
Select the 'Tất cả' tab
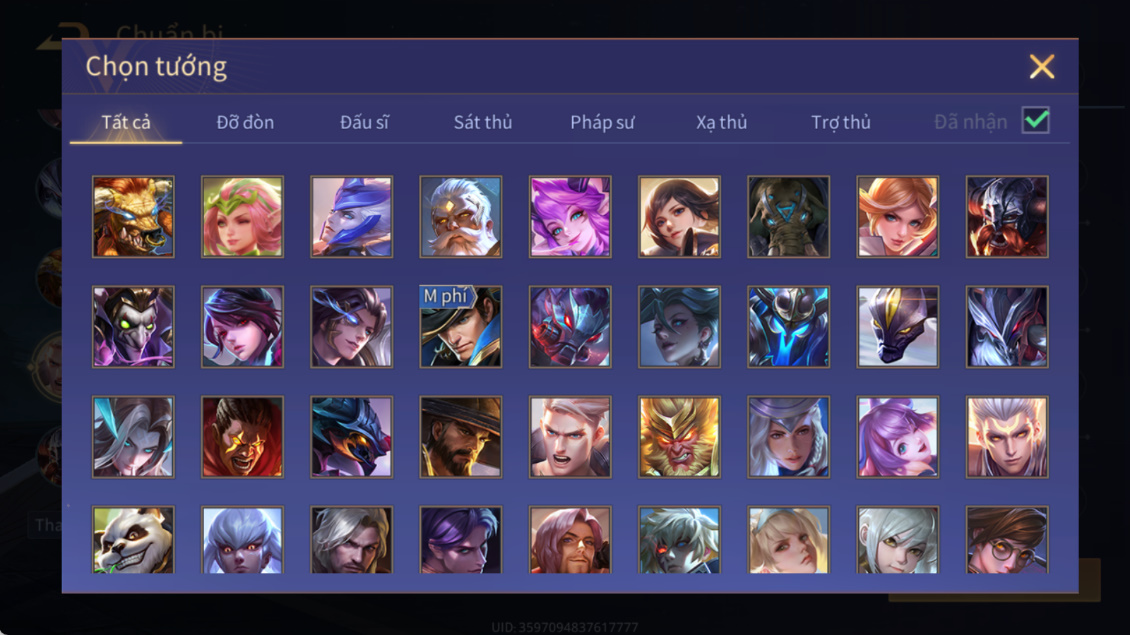pos(126,122)
